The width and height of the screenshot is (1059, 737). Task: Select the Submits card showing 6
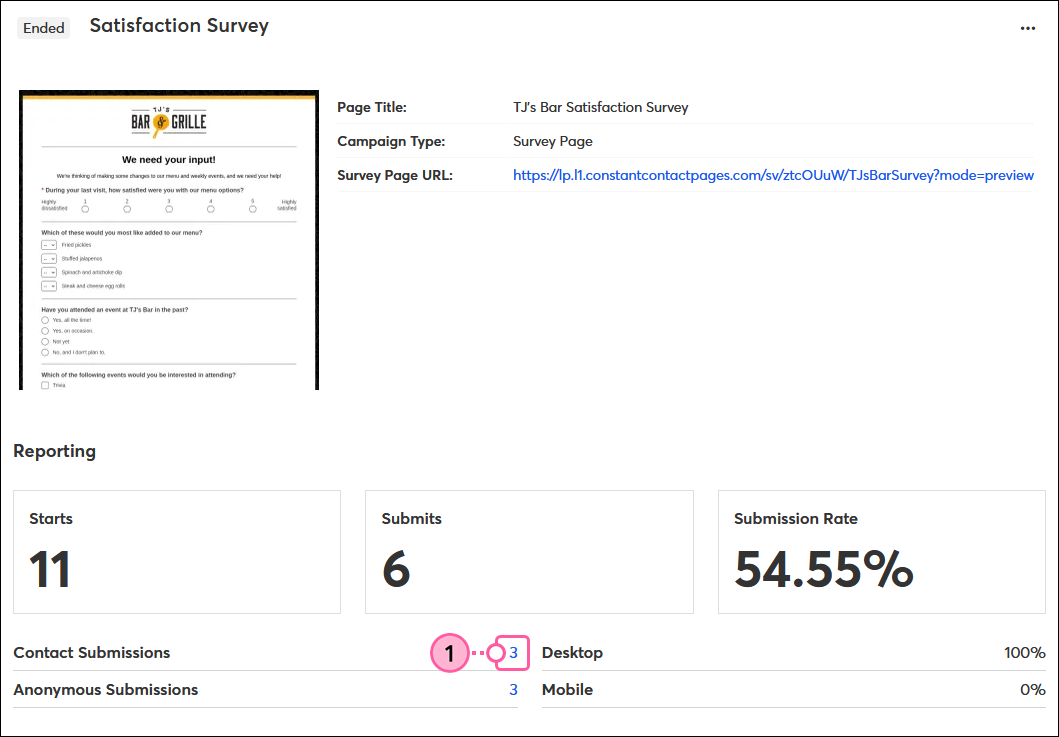coord(529,552)
